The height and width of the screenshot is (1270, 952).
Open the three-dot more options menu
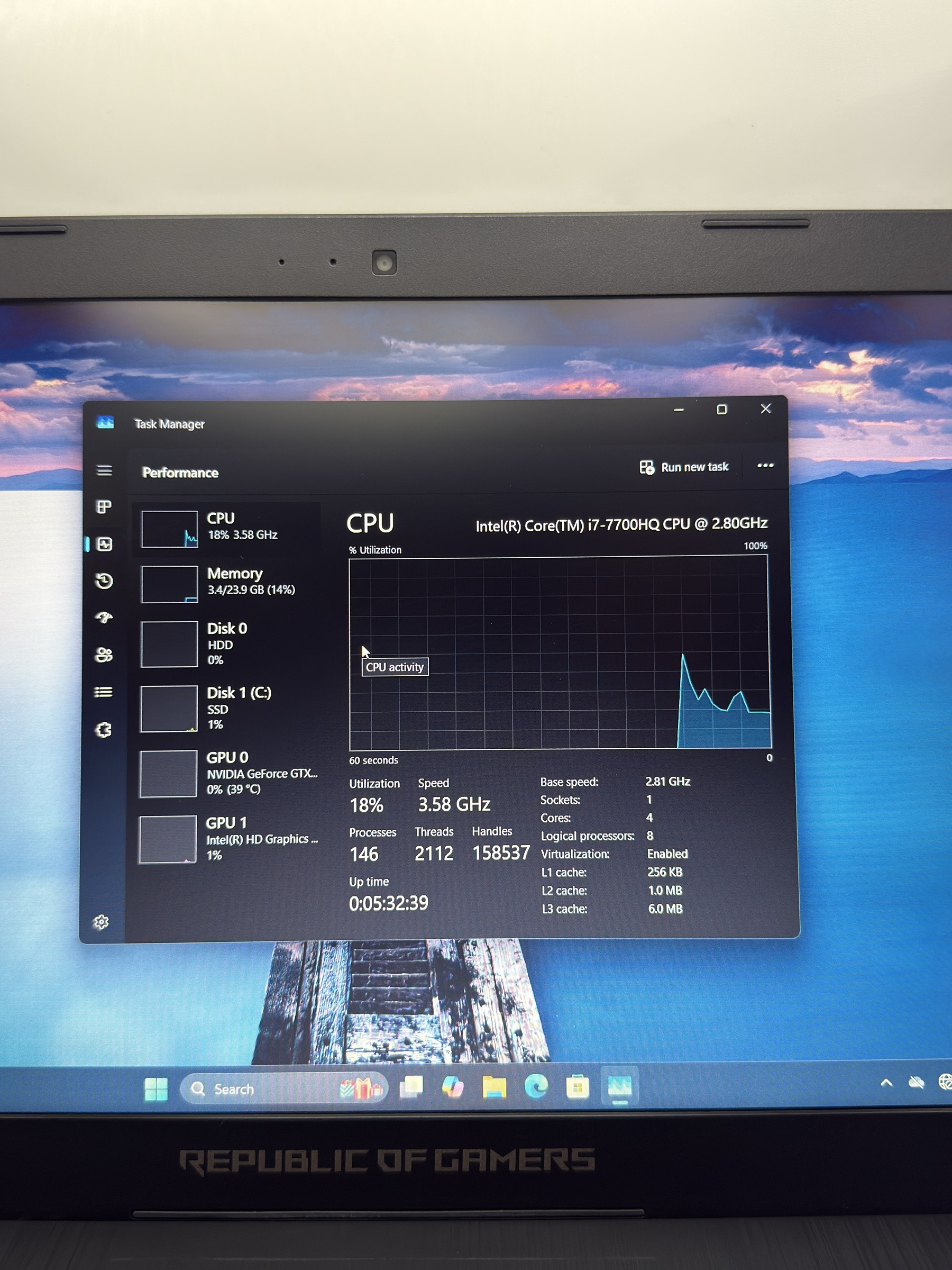765,466
